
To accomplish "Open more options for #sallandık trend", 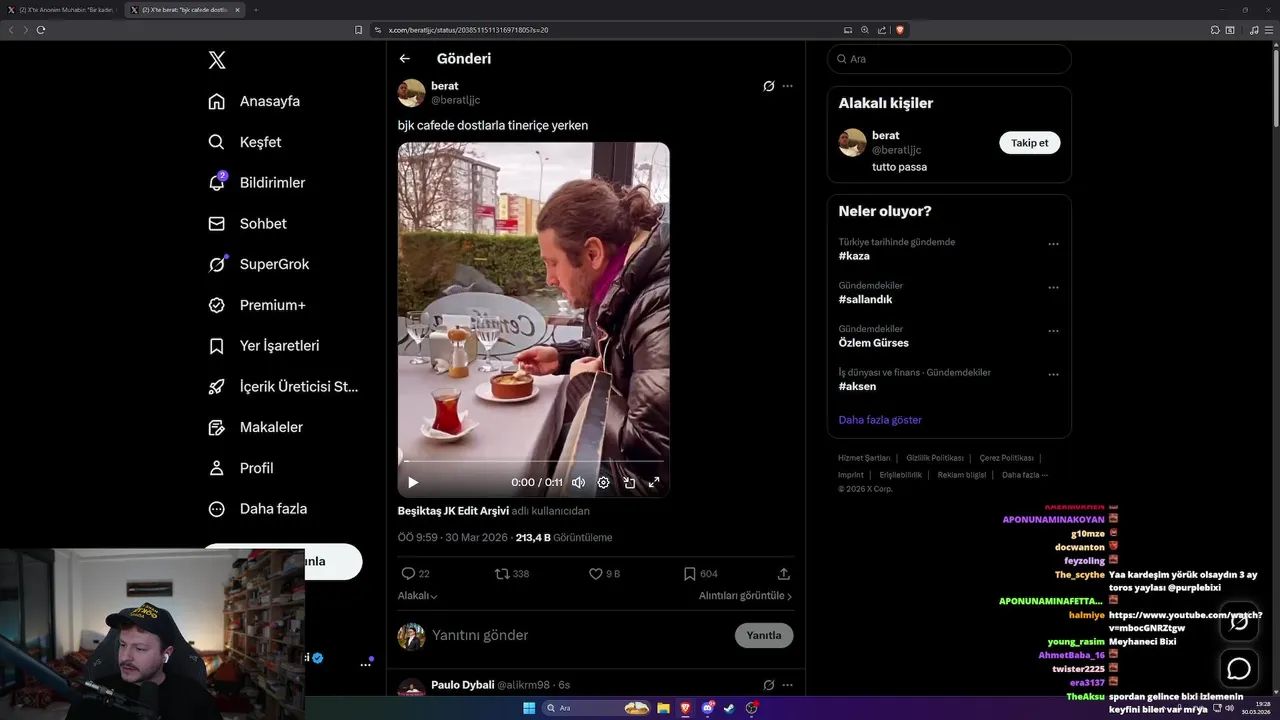I will [1053, 288].
